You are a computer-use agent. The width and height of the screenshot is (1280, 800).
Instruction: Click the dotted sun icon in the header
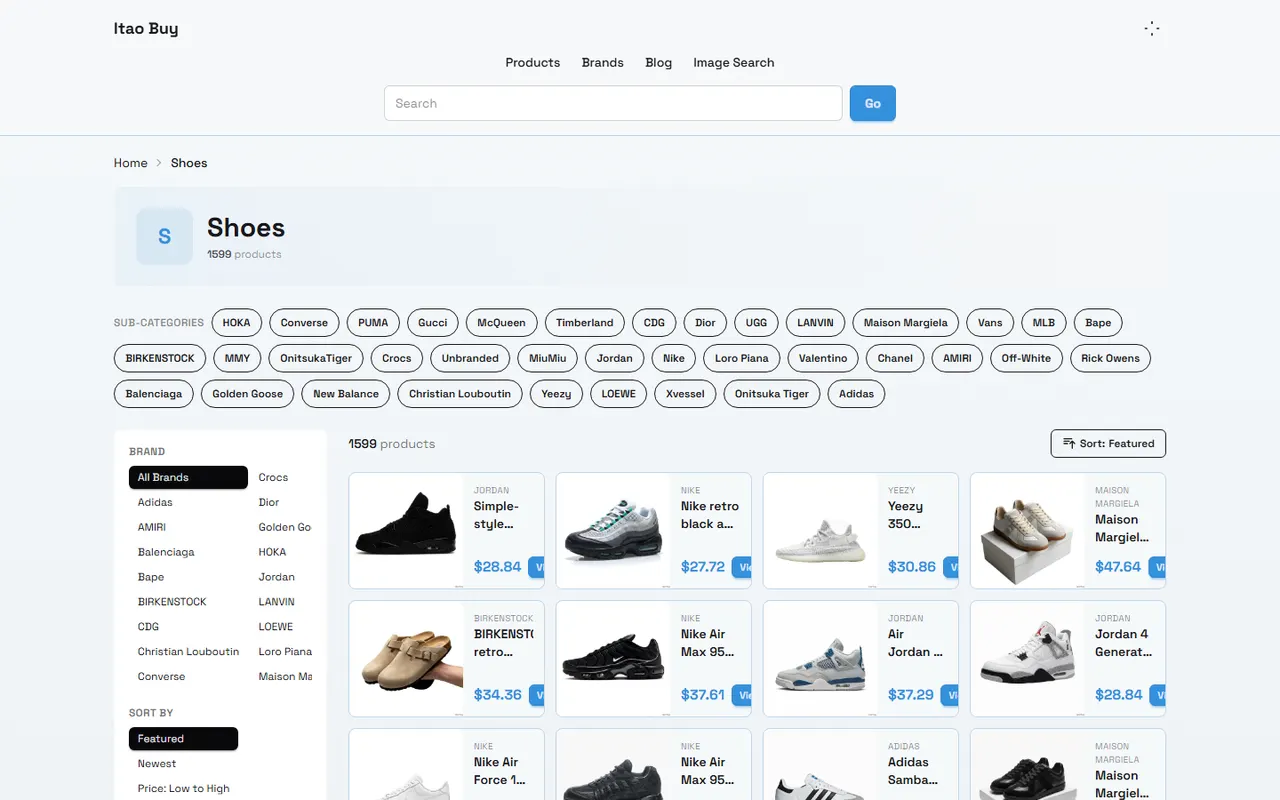point(1152,29)
